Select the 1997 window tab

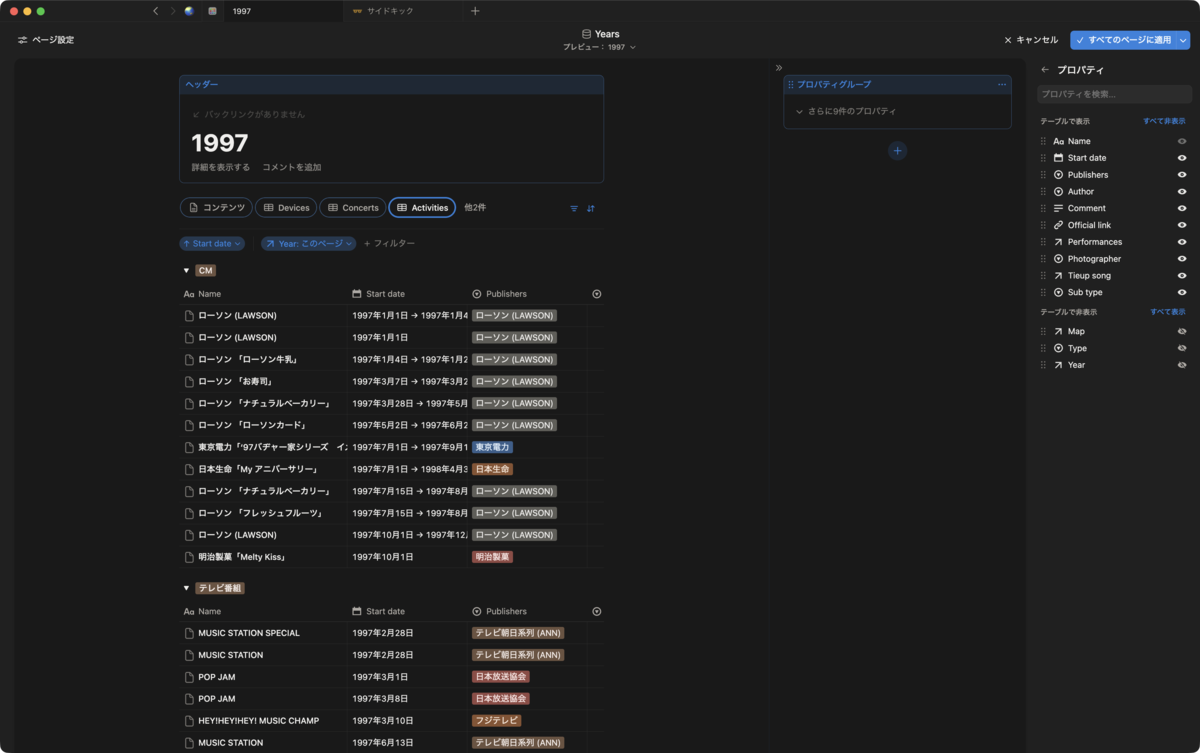tap(282, 11)
